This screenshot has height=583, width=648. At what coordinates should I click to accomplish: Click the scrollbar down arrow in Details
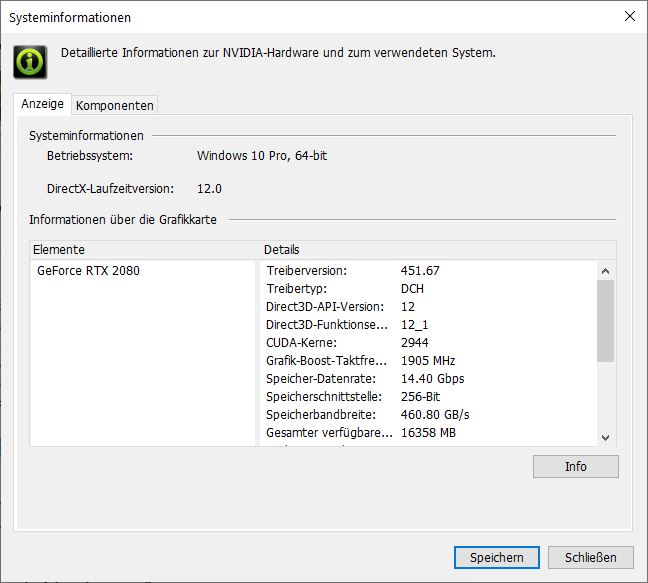(605, 438)
